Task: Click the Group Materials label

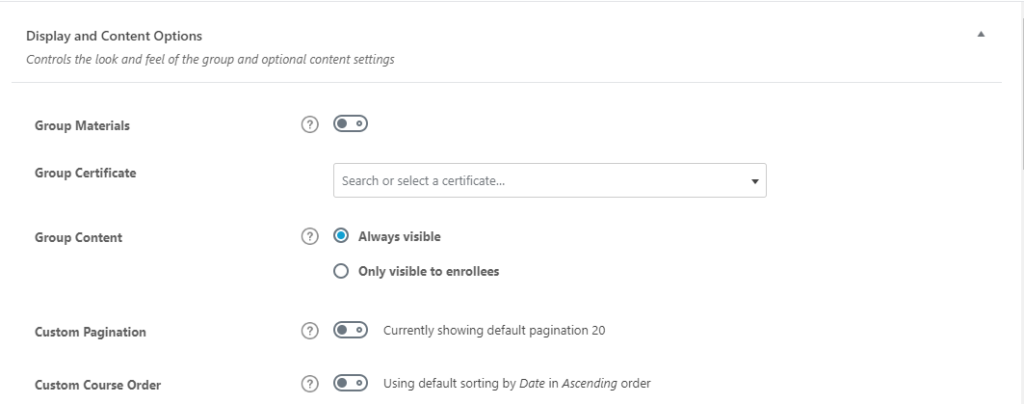Action: pos(82,126)
